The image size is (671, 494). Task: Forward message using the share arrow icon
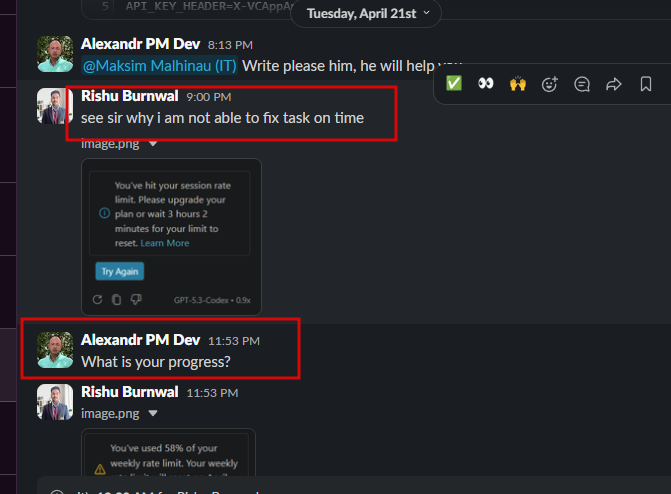pyautogui.click(x=614, y=84)
